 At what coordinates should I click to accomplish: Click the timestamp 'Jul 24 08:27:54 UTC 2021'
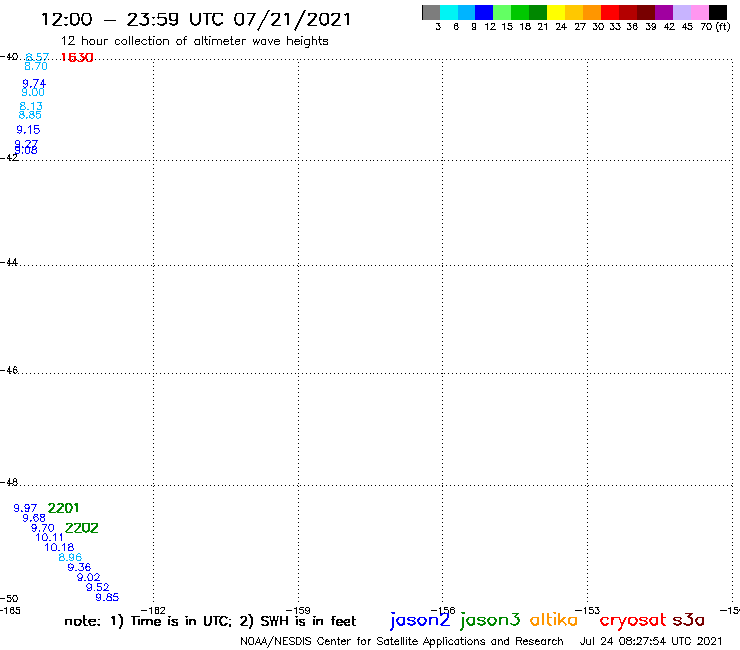[651, 642]
